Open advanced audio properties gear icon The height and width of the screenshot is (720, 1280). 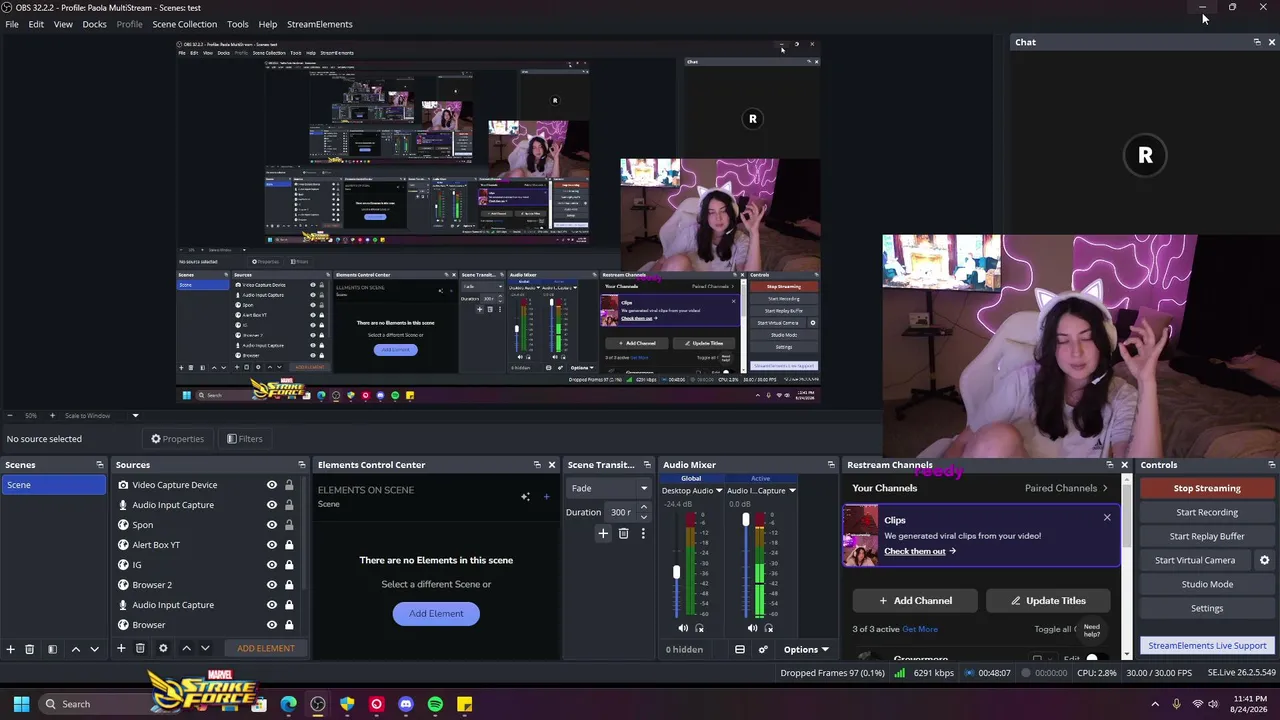[763, 650]
